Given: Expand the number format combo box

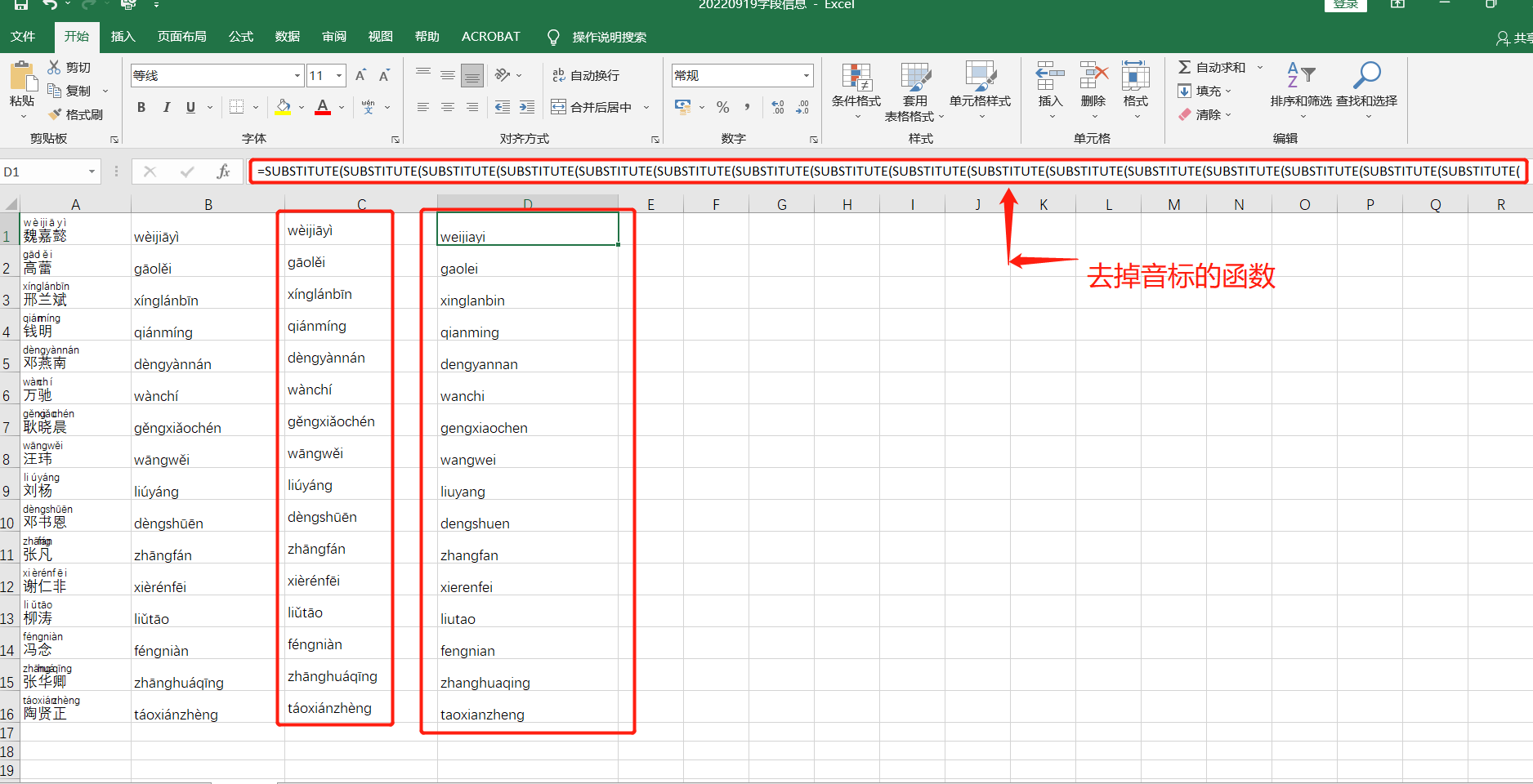Looking at the screenshot, I should click(x=807, y=75).
